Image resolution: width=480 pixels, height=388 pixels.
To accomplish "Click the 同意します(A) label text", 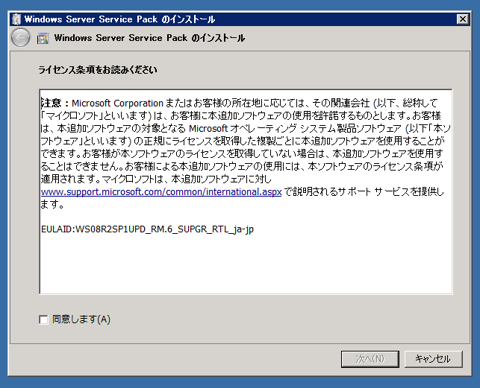I will pyautogui.click(x=81, y=319).
